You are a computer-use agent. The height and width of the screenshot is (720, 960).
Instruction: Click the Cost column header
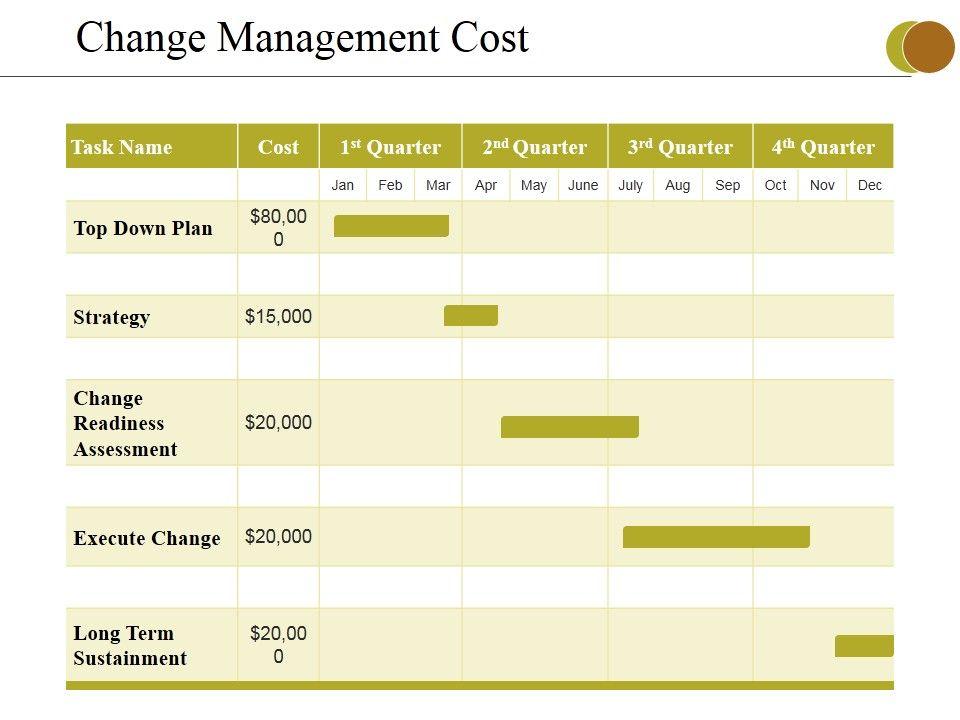click(278, 147)
